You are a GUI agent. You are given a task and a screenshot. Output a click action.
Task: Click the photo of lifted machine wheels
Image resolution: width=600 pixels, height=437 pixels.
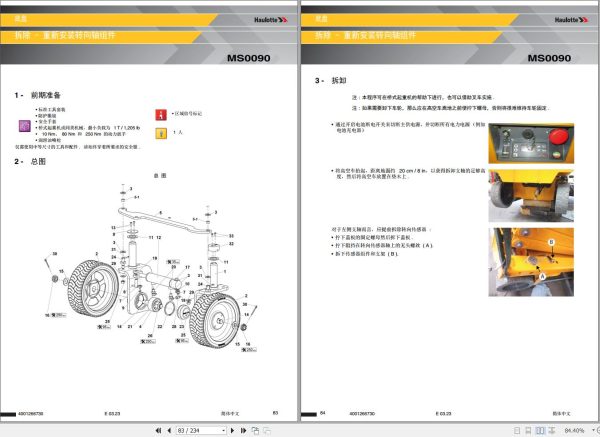tap(531, 196)
